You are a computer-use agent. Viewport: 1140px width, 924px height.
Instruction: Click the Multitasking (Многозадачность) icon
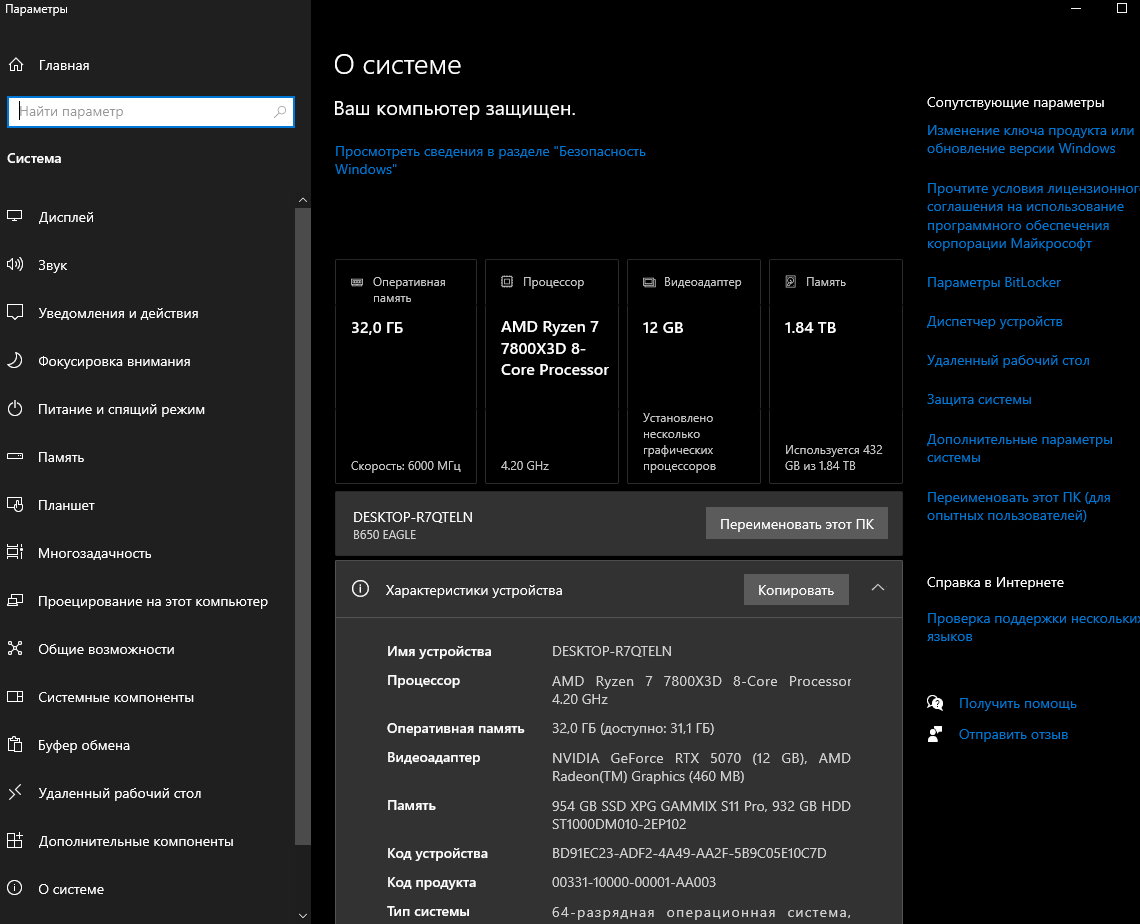(x=15, y=553)
